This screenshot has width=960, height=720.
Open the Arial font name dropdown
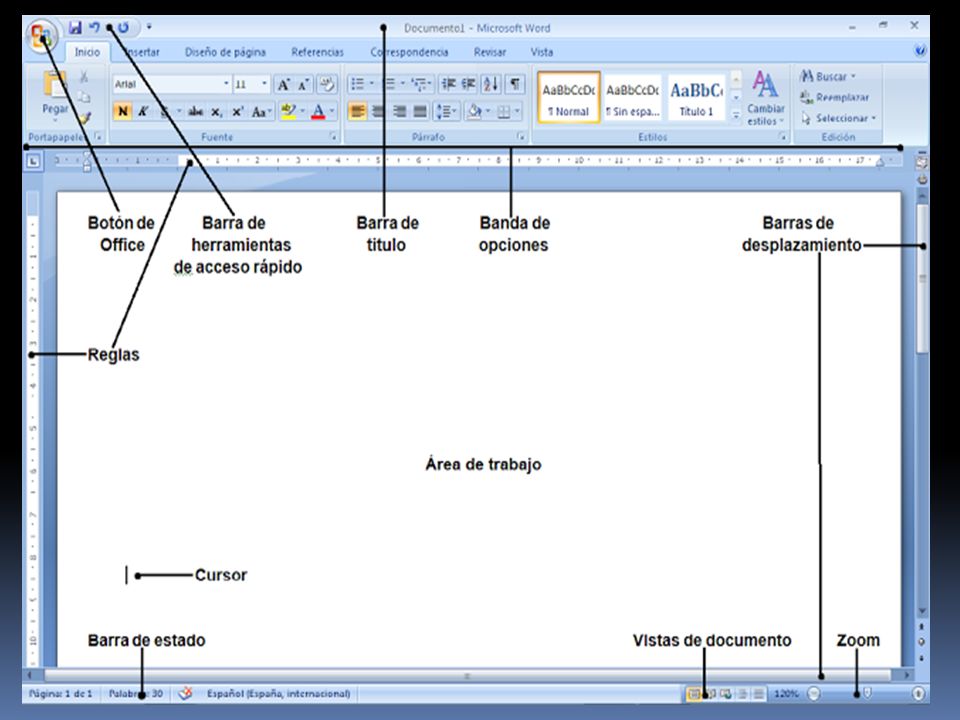click(x=225, y=84)
